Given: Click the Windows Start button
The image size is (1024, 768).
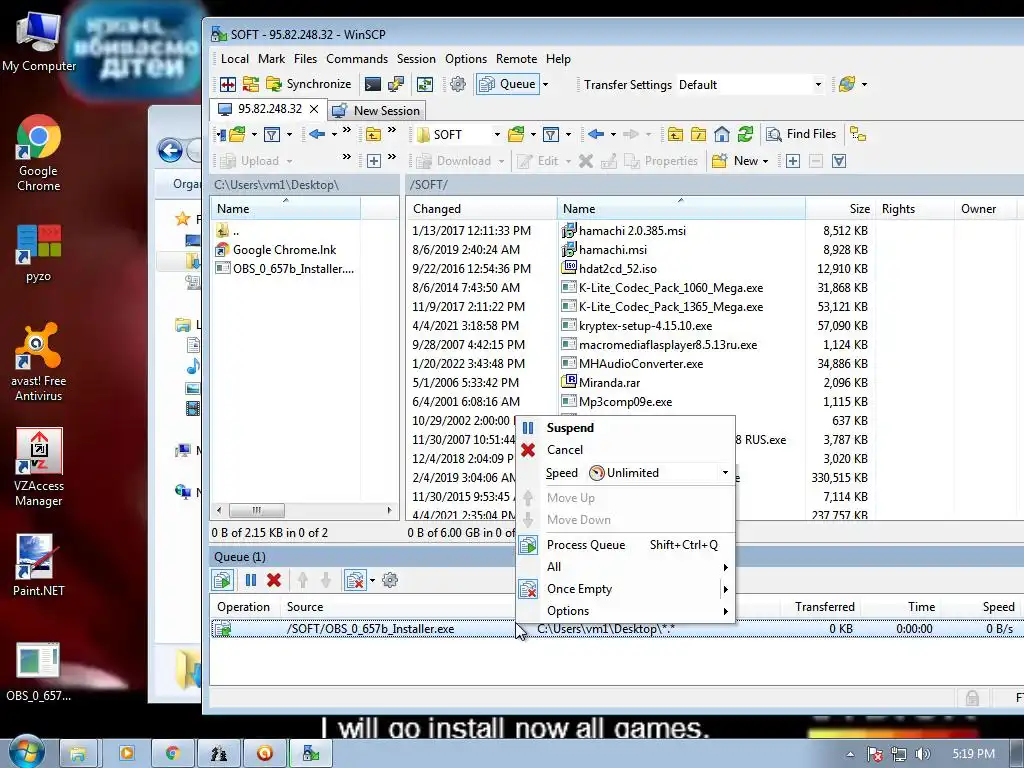Looking at the screenshot, I should coord(25,752).
